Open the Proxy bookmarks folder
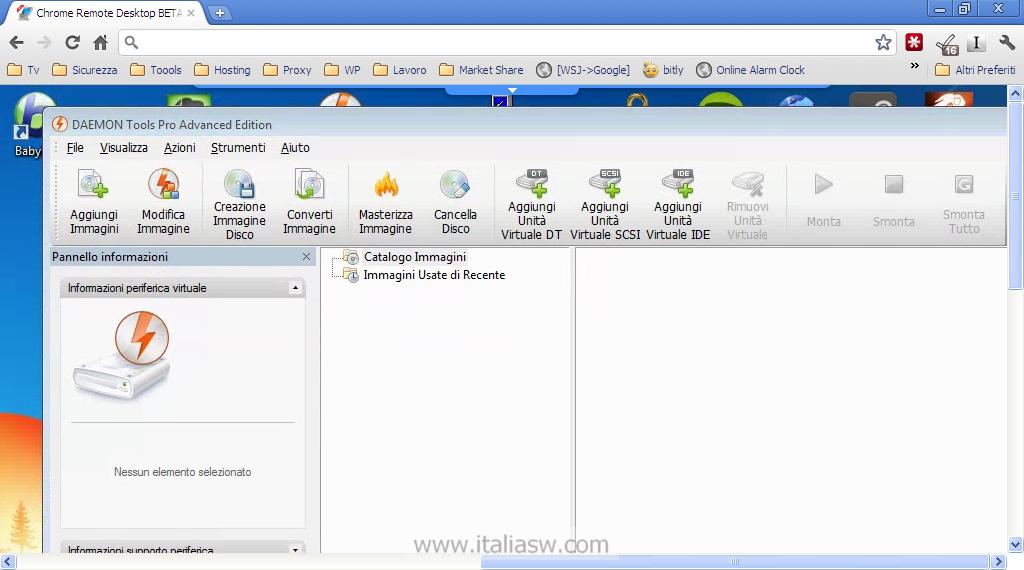Image resolution: width=1024 pixels, height=570 pixels. 287,70
